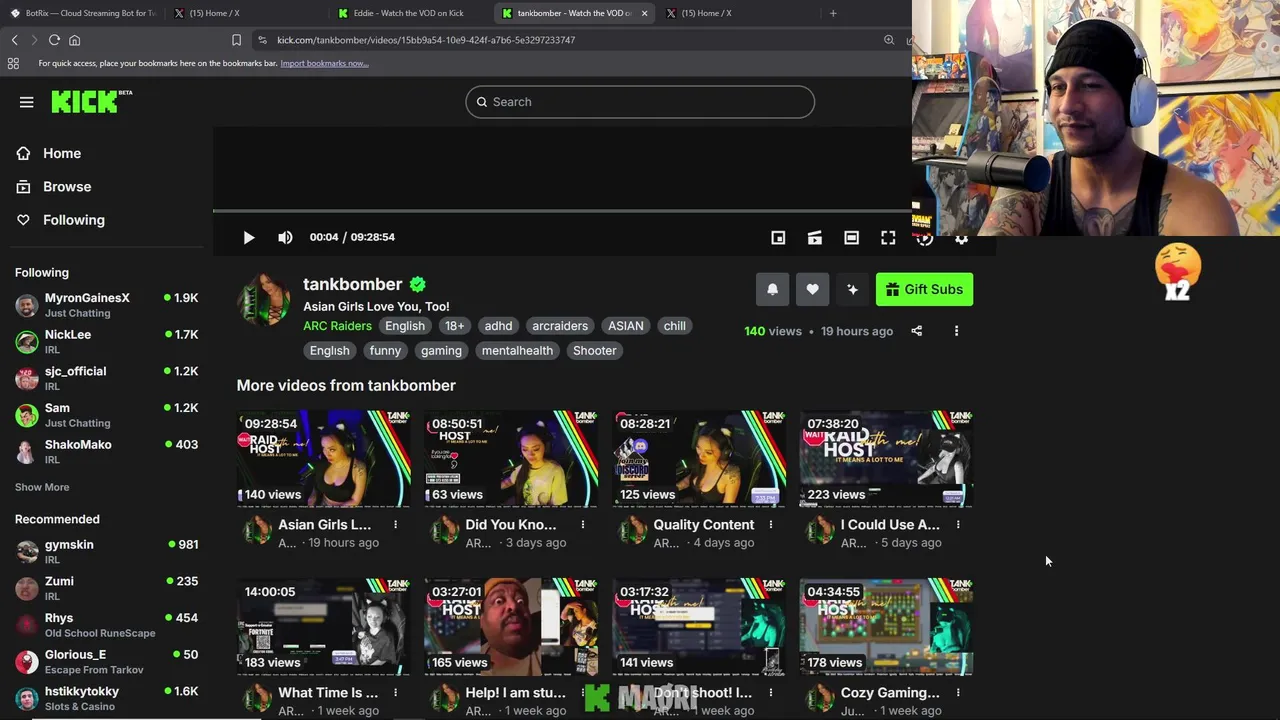
Task: Click the cast/stream mode icon in player
Action: tap(815, 237)
